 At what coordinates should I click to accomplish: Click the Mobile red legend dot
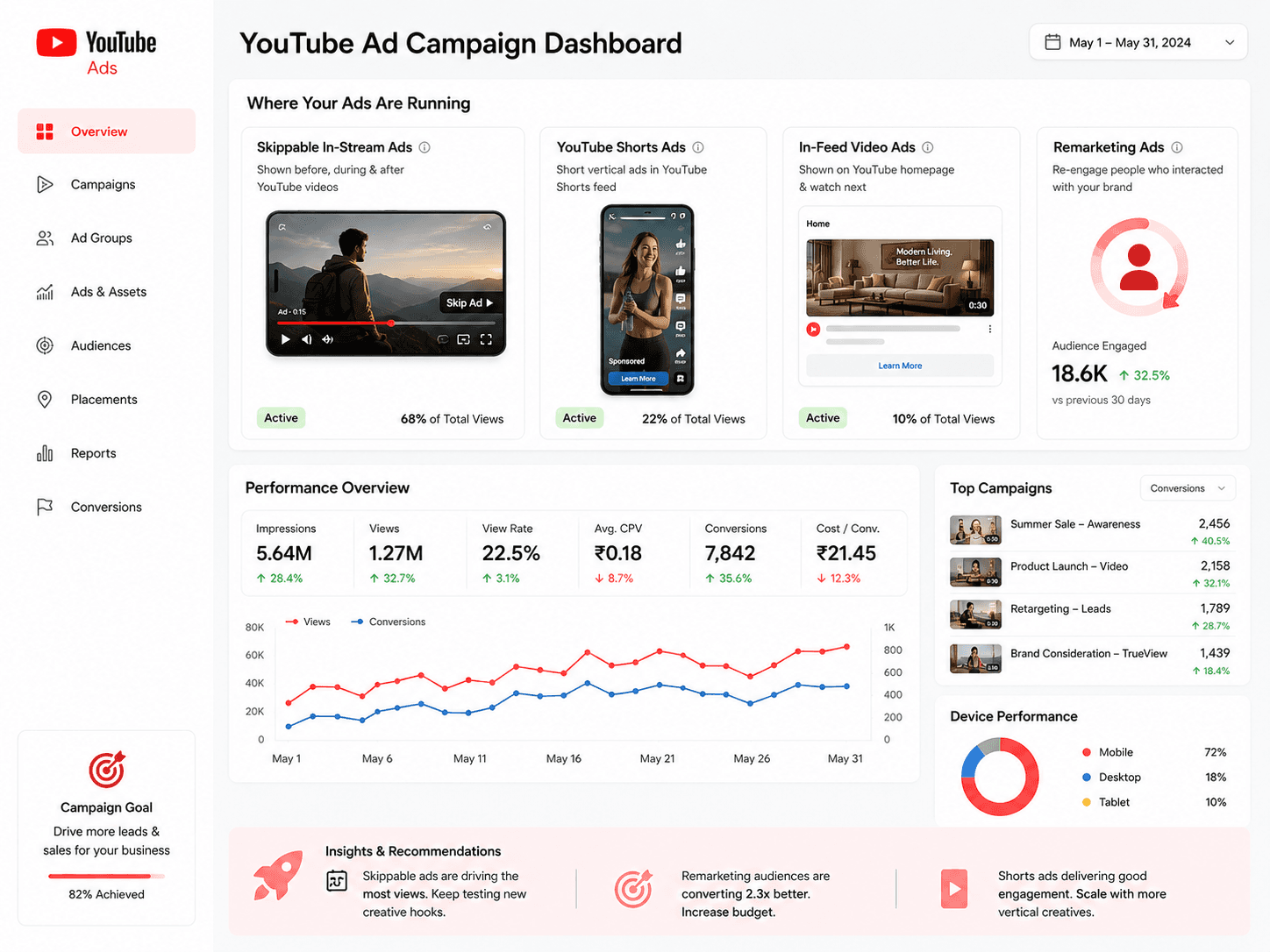(1087, 752)
